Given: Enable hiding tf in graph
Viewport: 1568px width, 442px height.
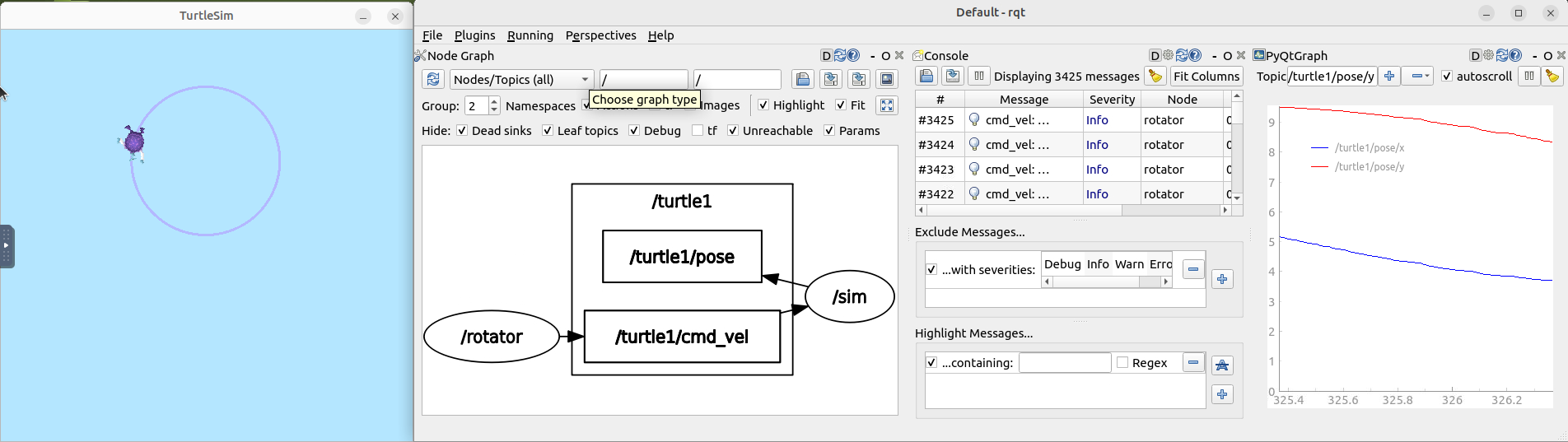Looking at the screenshot, I should pos(698,131).
